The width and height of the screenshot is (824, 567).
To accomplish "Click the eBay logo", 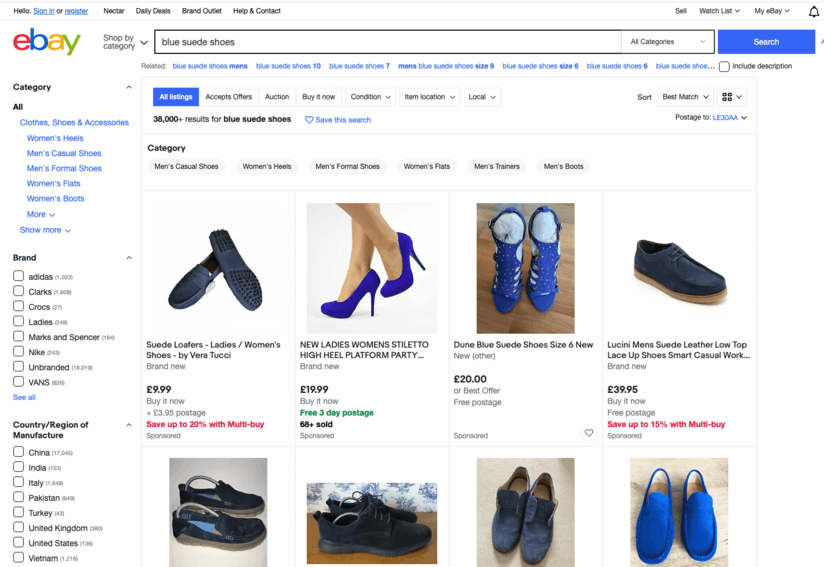I will 47,42.
